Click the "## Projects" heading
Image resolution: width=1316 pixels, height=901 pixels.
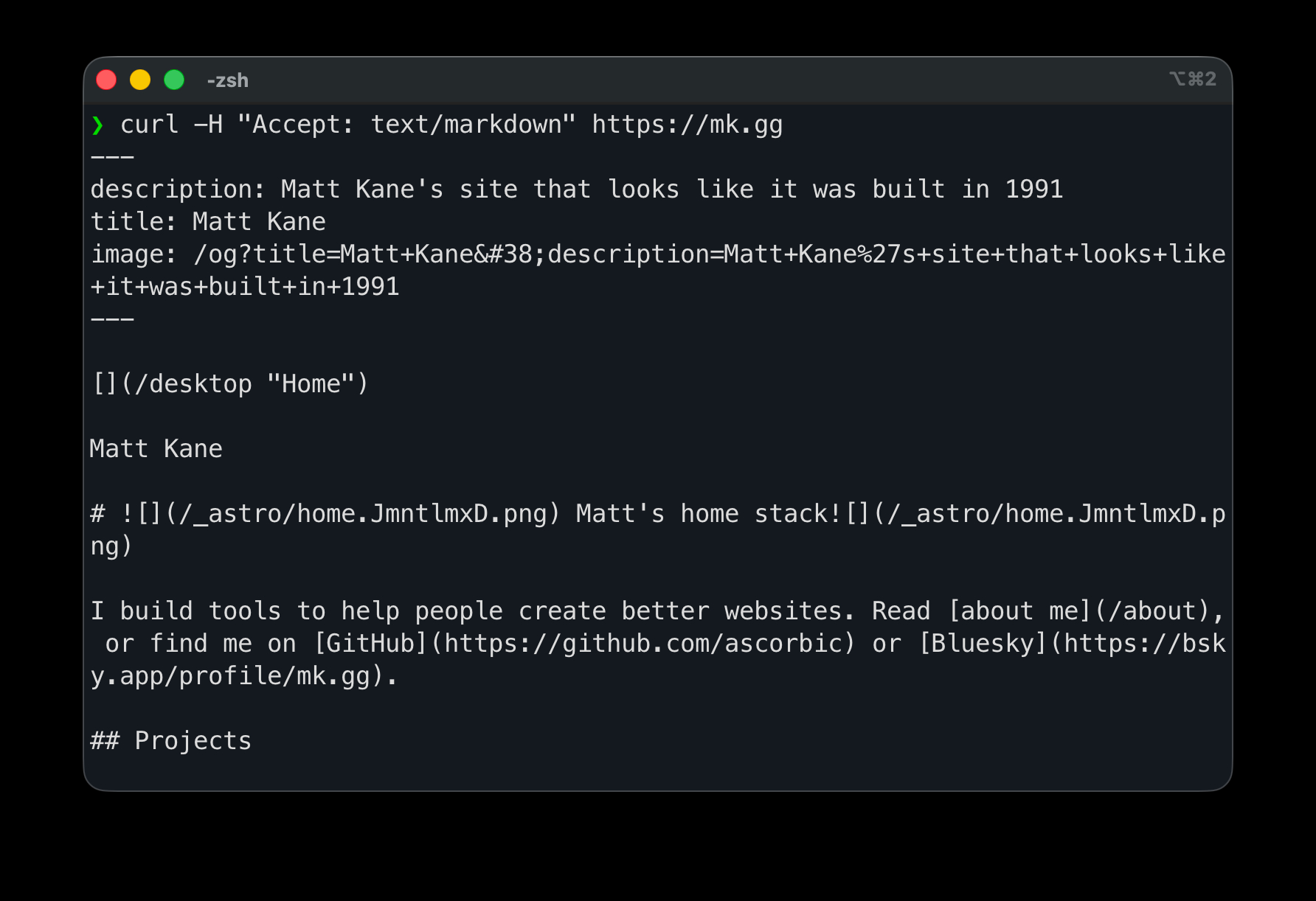coord(170,741)
